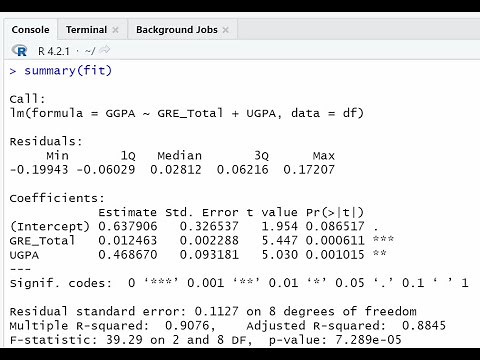Close the Terminal tab
Image resolution: width=480 pixels, height=360 pixels.
pos(115,30)
